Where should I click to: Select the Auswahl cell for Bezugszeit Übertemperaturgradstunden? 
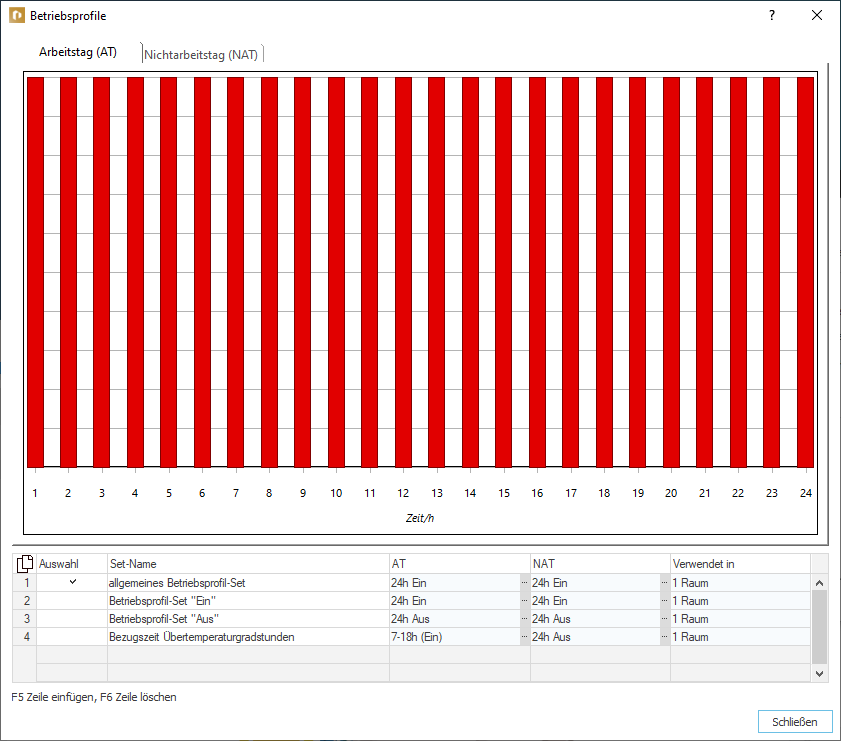pos(72,636)
